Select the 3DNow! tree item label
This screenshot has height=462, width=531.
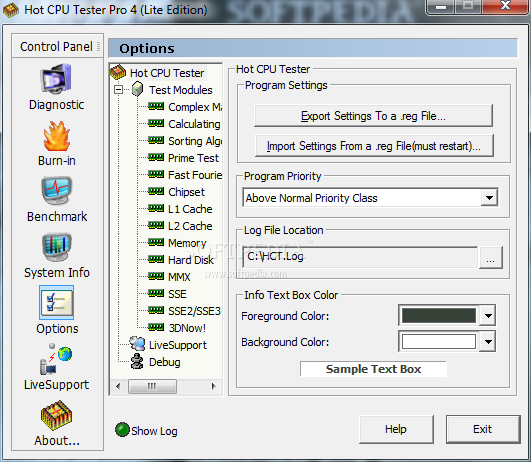coord(187,328)
